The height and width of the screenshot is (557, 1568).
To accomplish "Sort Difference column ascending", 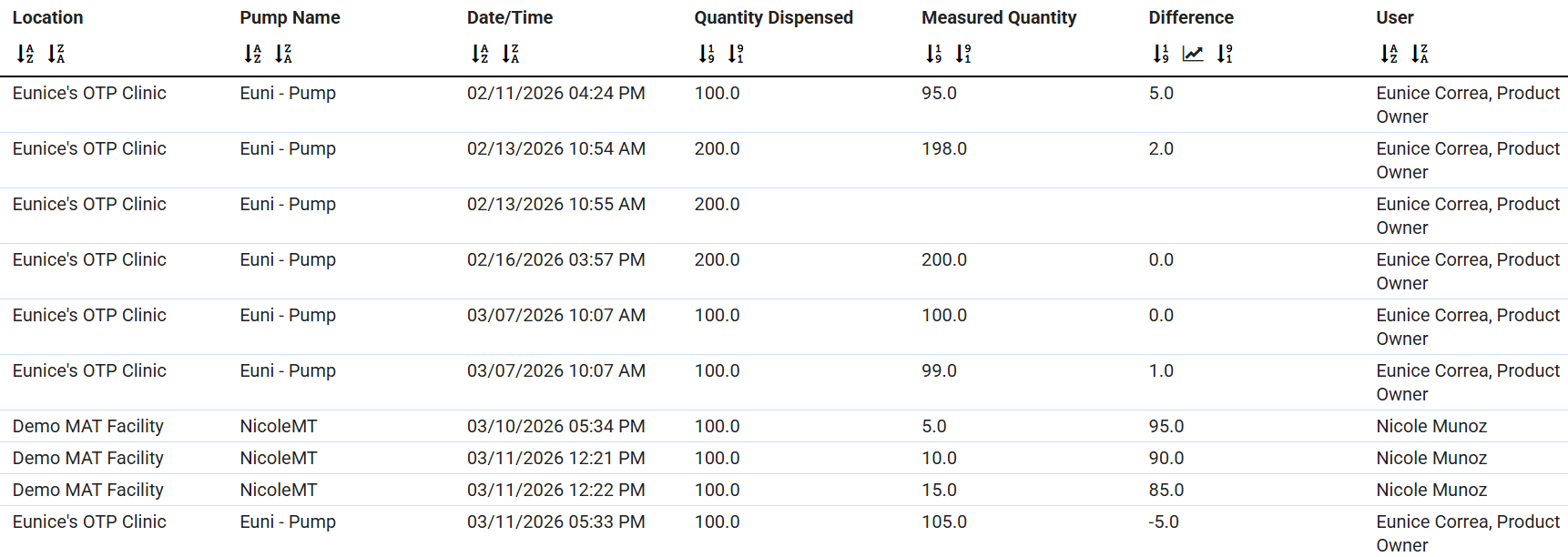I will (x=1161, y=55).
